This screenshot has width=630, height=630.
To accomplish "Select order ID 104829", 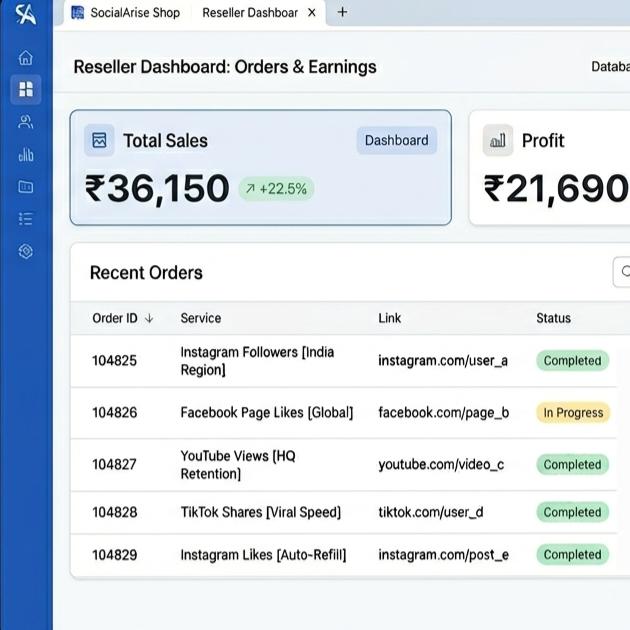I will [x=115, y=555].
